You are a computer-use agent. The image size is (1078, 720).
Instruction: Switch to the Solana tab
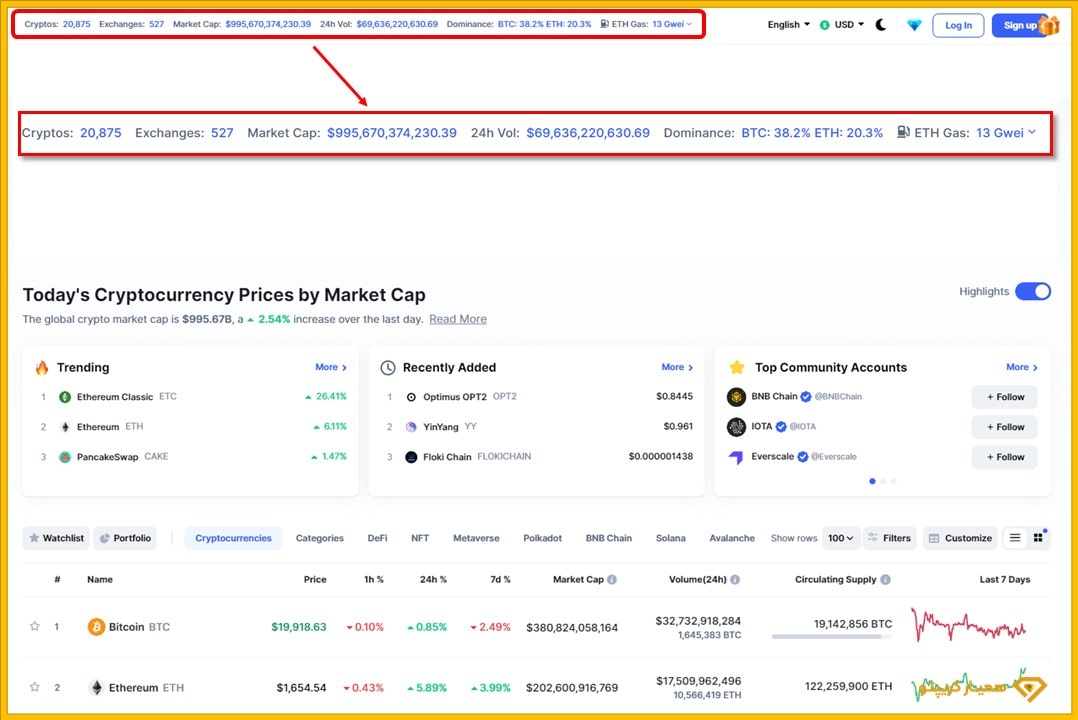pyautogui.click(x=670, y=538)
